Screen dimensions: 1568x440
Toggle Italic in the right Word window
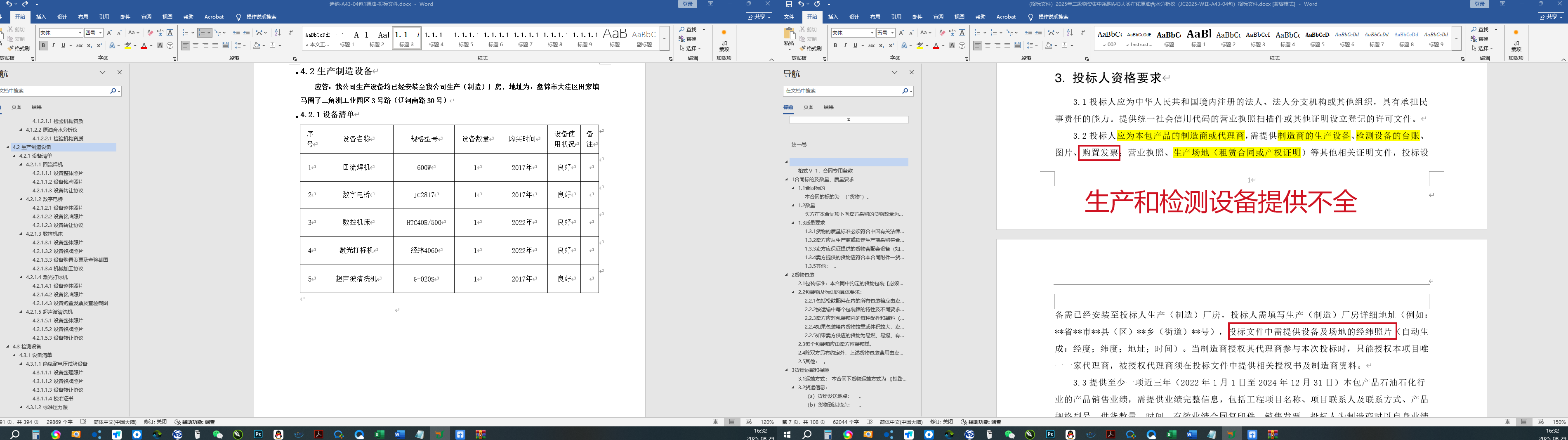[x=845, y=46]
